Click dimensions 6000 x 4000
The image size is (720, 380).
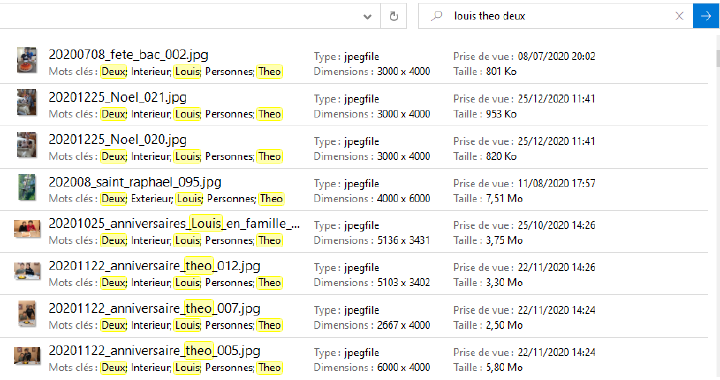[404, 368]
